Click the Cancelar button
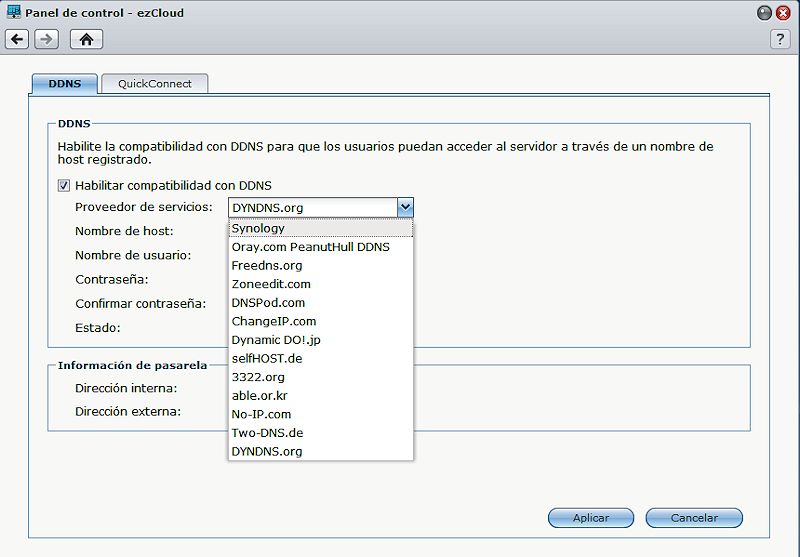 click(694, 518)
